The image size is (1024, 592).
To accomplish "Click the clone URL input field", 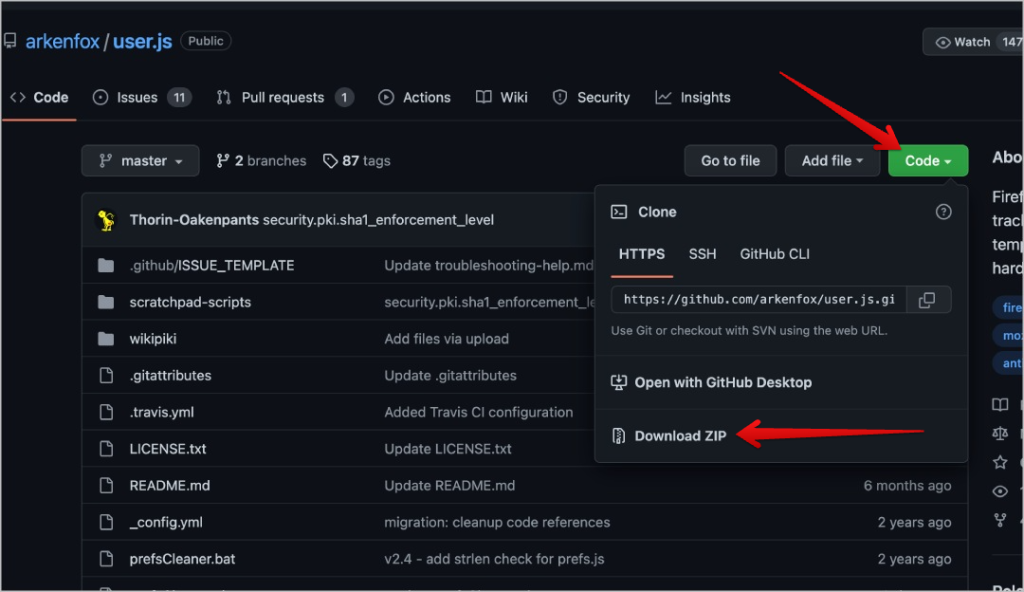I will (759, 300).
